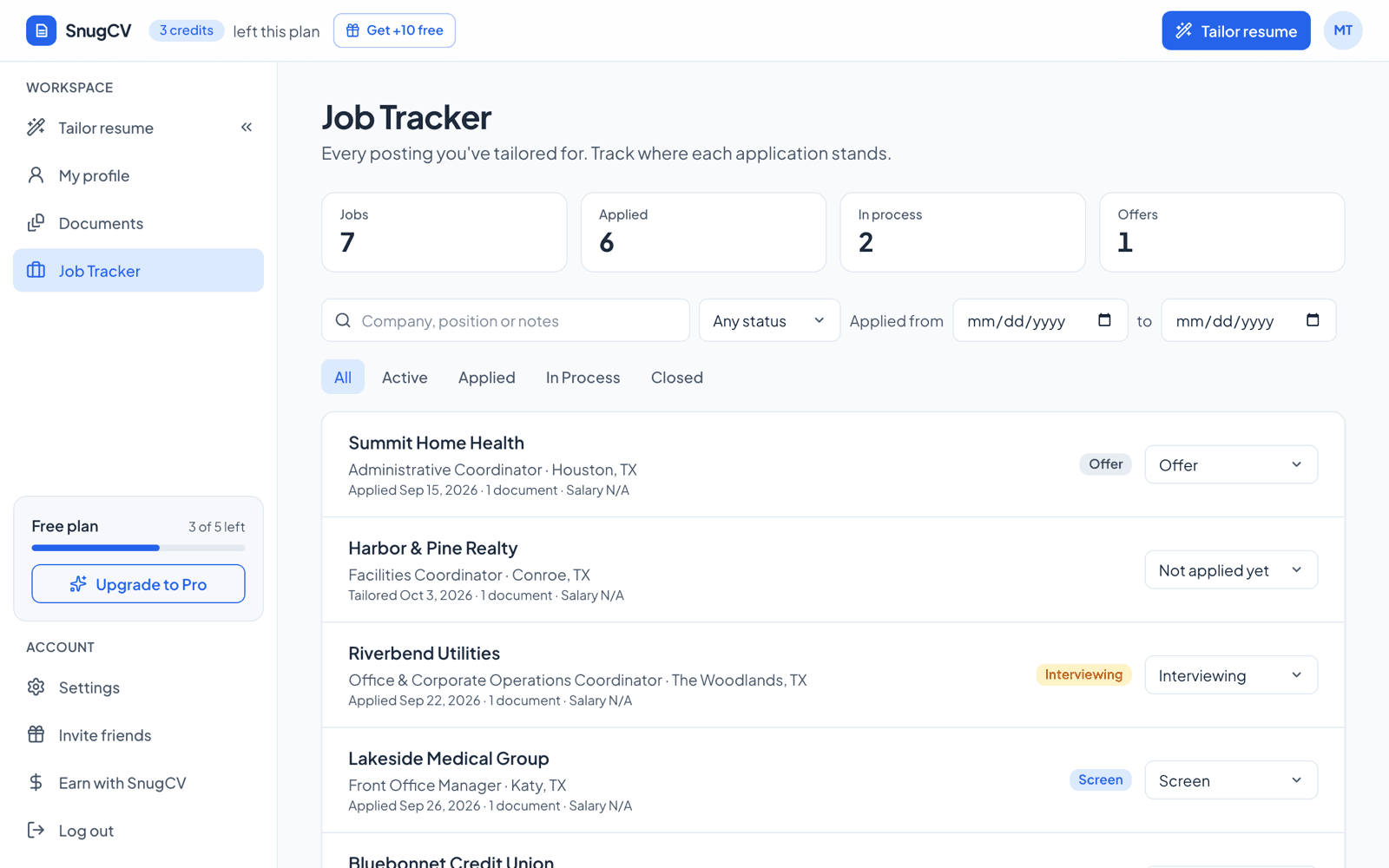Open the MT user avatar menu

[1342, 30]
